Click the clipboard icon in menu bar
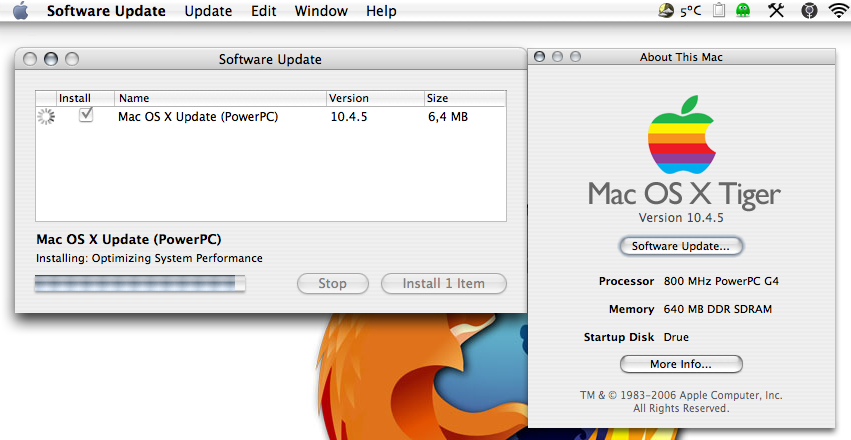Image resolution: width=851 pixels, height=440 pixels. tap(719, 10)
